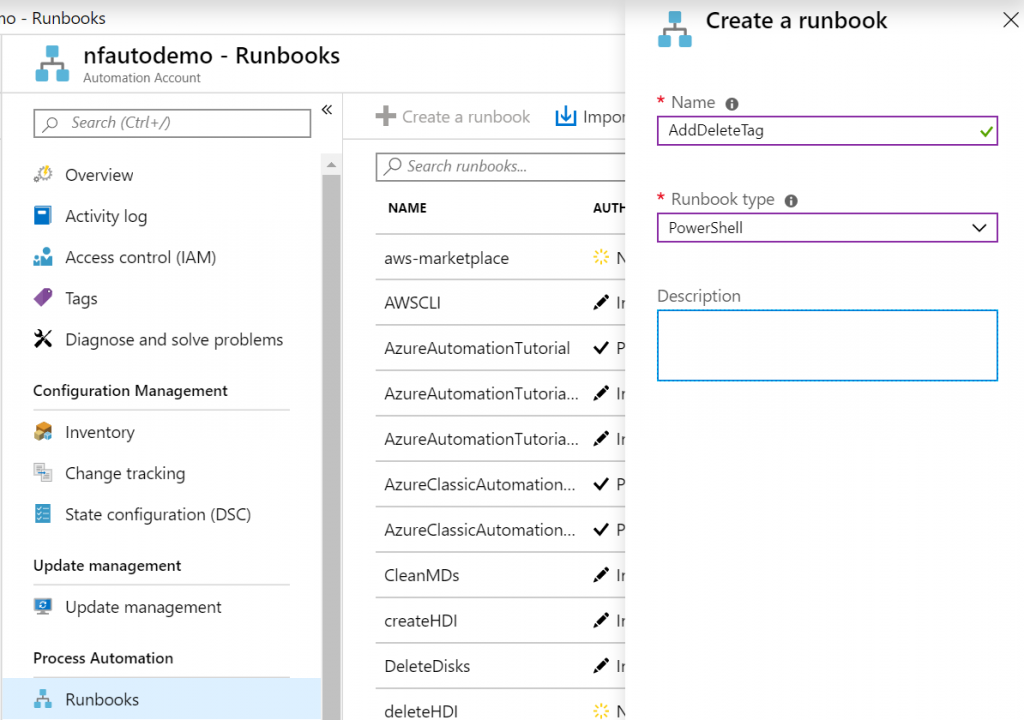Click the Search (Ctrl+/) sidebar box
This screenshot has height=720, width=1024.
pyautogui.click(x=172, y=123)
